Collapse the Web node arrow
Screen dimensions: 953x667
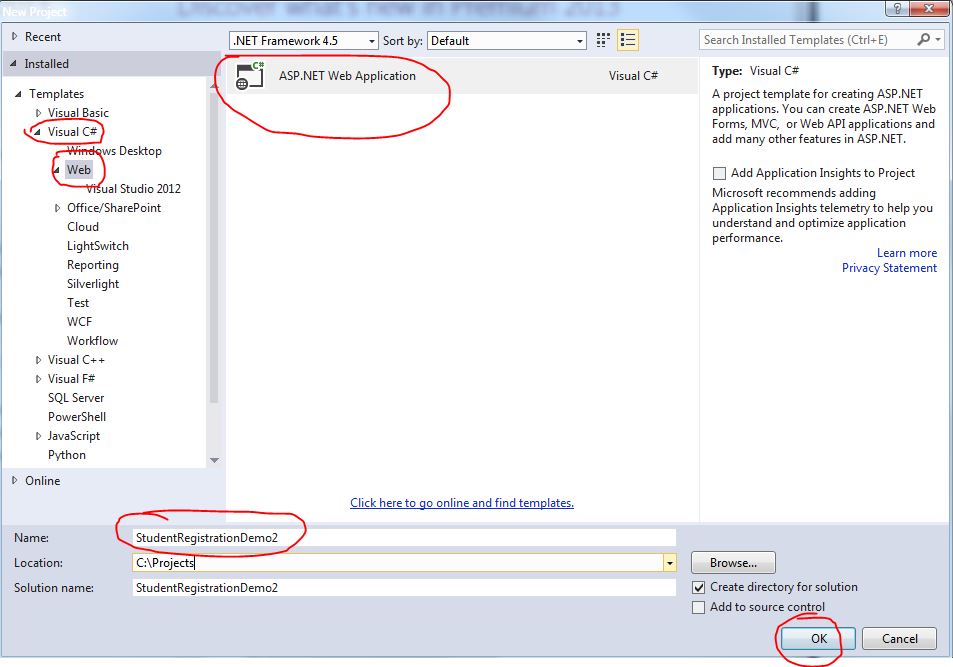(x=57, y=170)
